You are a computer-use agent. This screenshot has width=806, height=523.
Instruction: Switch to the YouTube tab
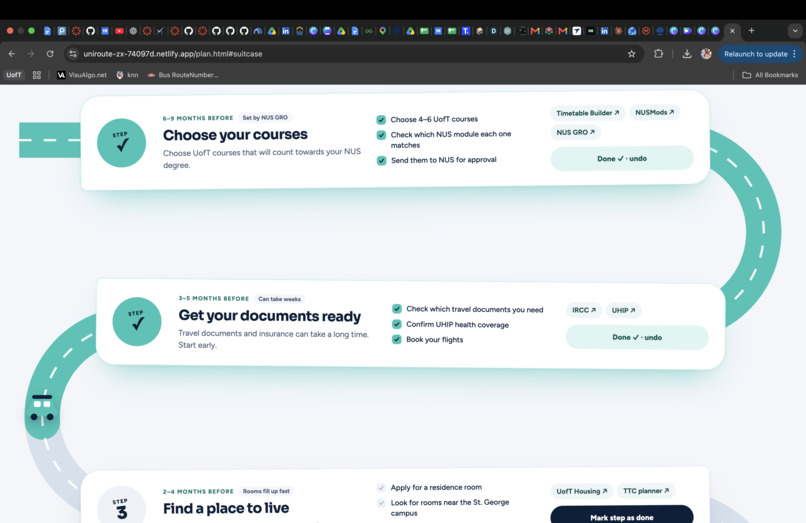(119, 31)
